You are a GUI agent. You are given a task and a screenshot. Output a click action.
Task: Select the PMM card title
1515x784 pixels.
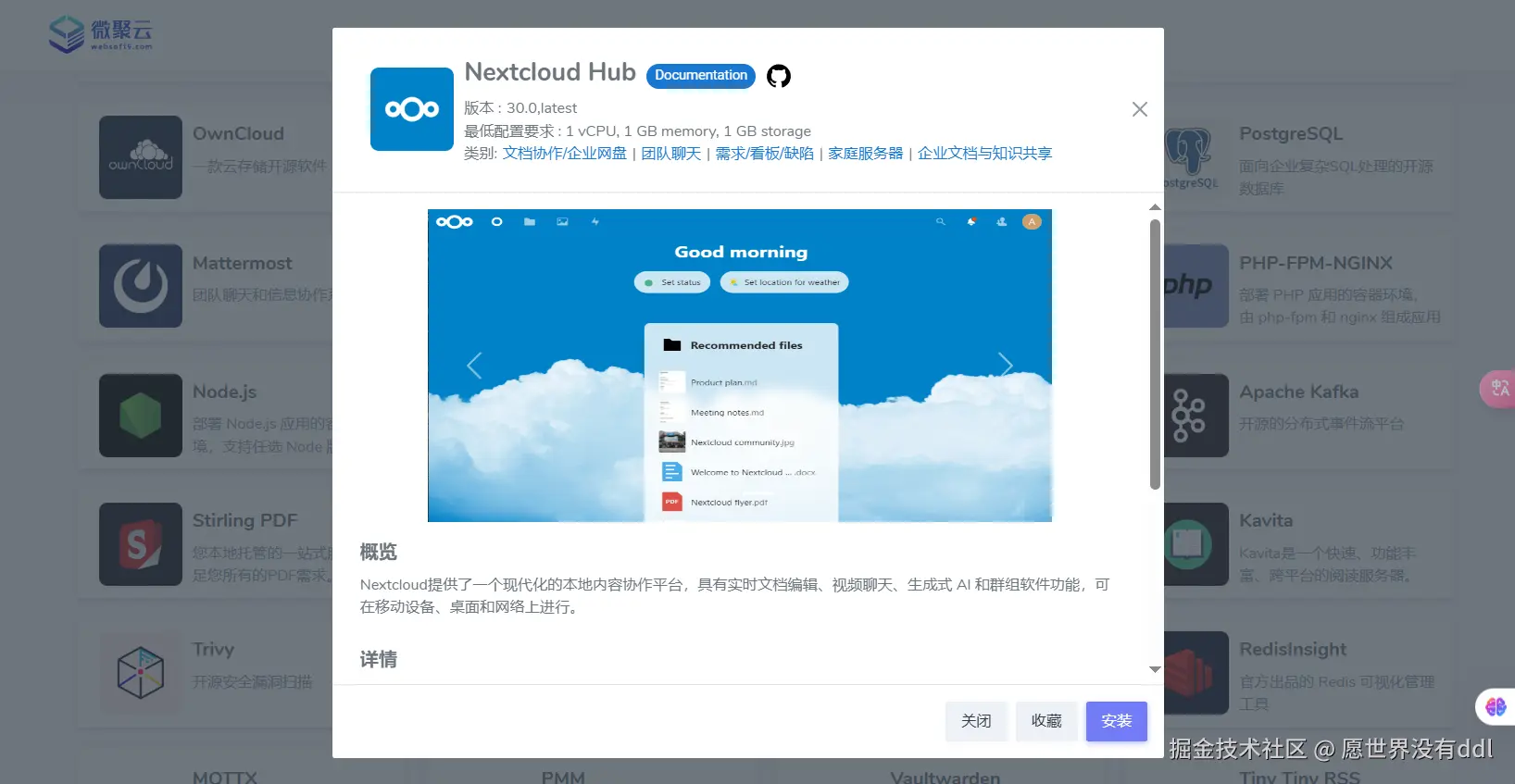click(x=563, y=778)
